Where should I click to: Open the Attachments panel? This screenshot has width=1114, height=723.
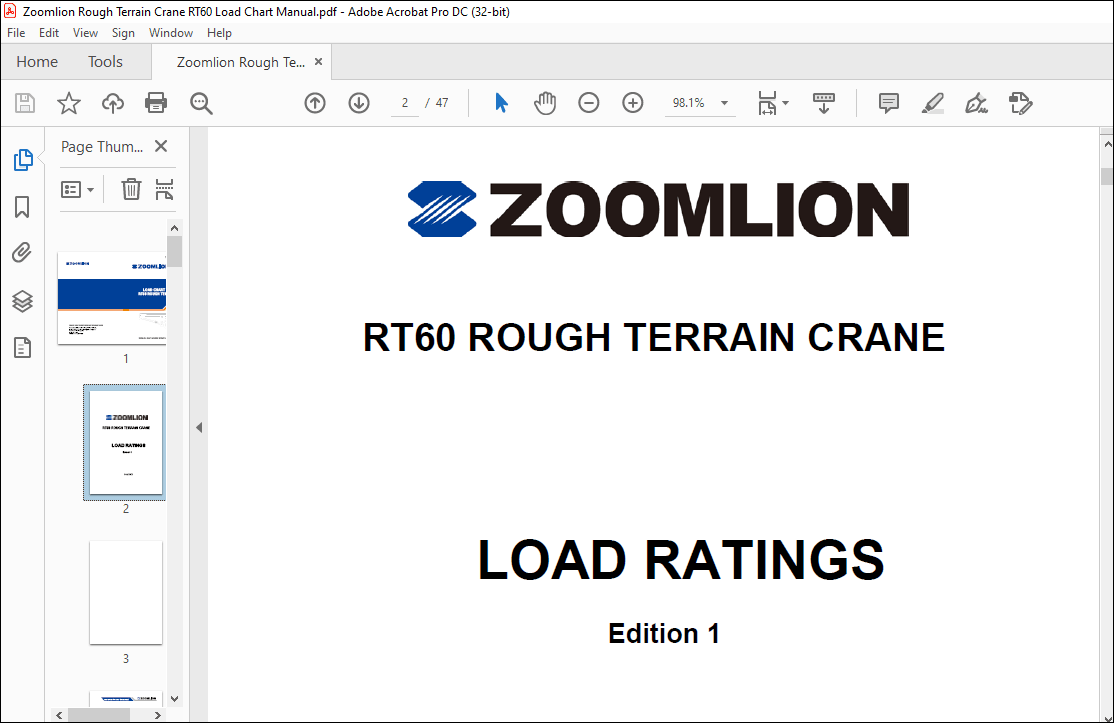pos(23,252)
